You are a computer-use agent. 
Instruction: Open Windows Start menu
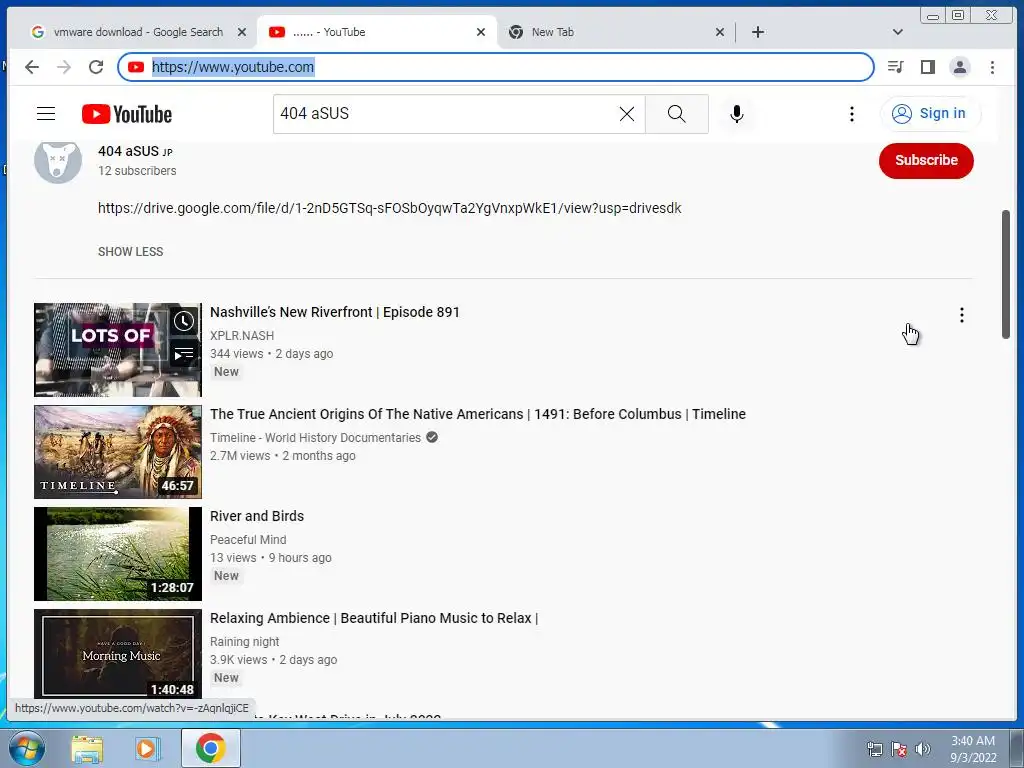coord(27,748)
